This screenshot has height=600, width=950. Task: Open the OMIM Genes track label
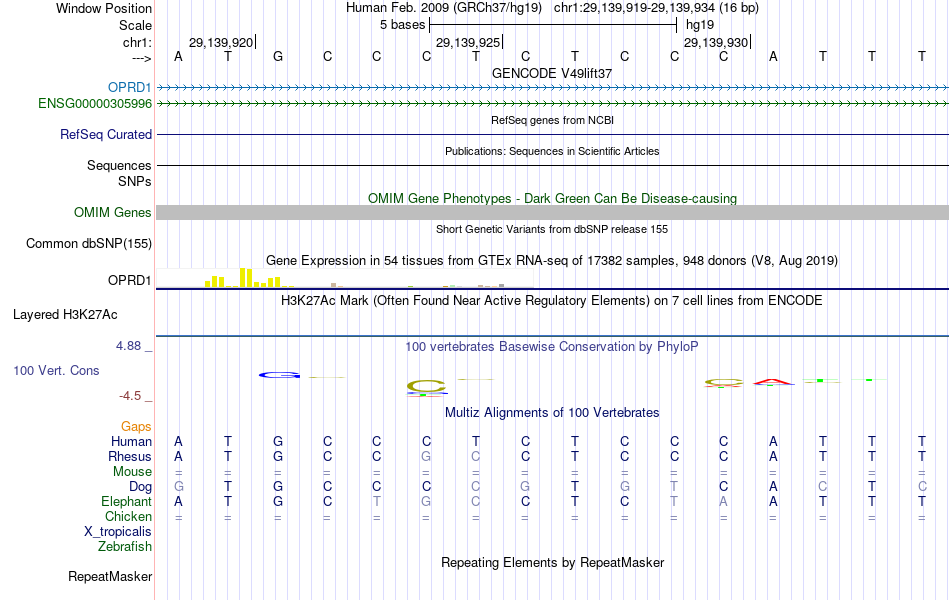tap(113, 213)
